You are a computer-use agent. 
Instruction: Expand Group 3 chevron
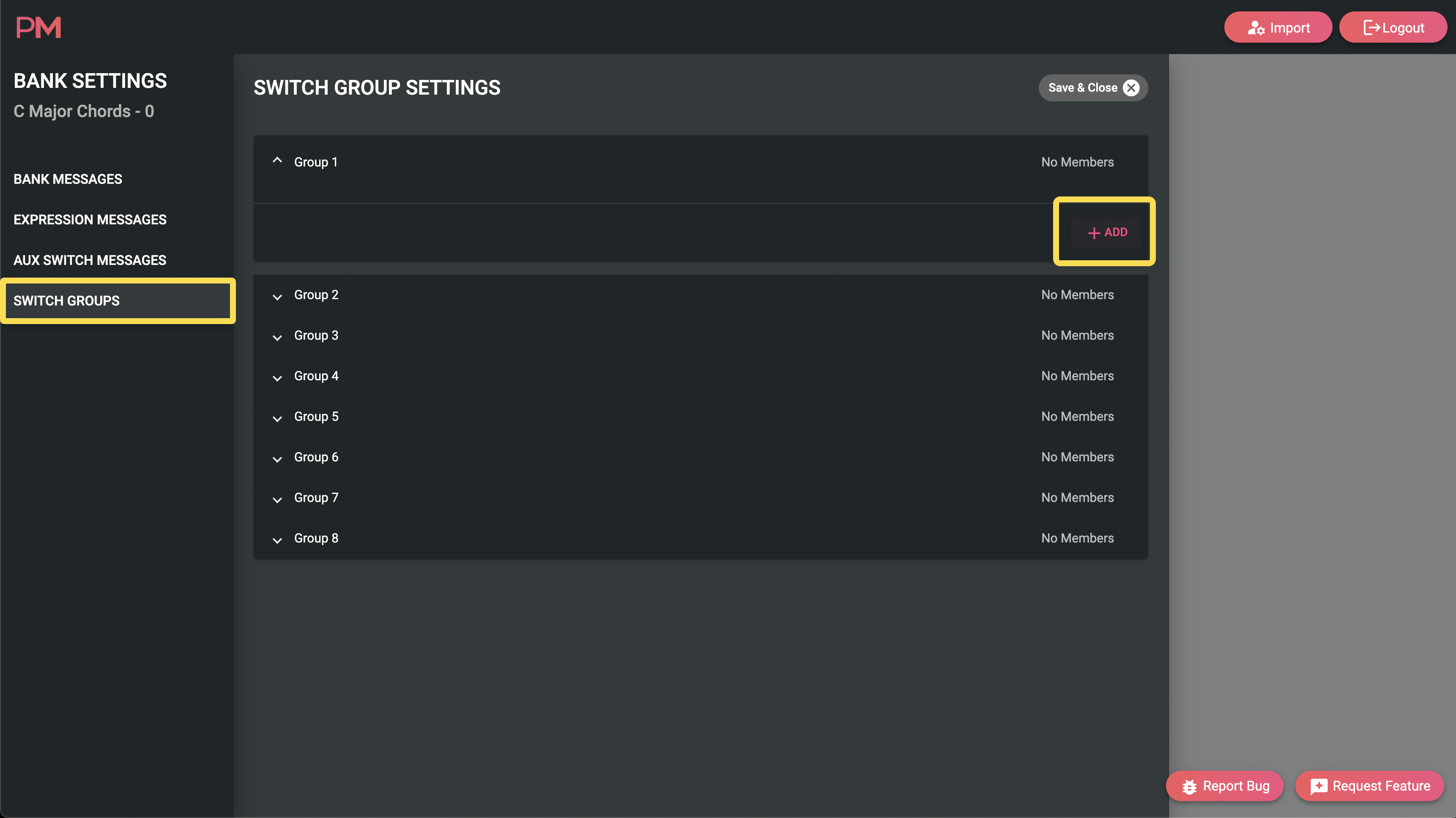(277, 337)
